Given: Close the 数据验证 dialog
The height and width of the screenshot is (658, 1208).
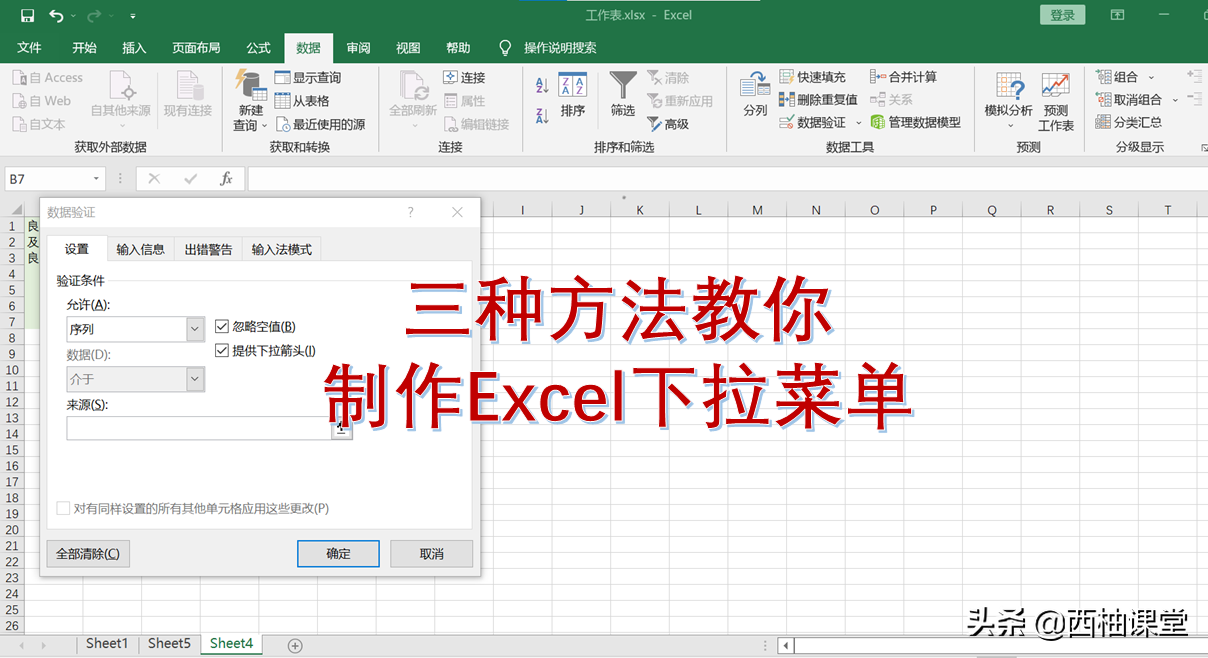Looking at the screenshot, I should point(457,213).
